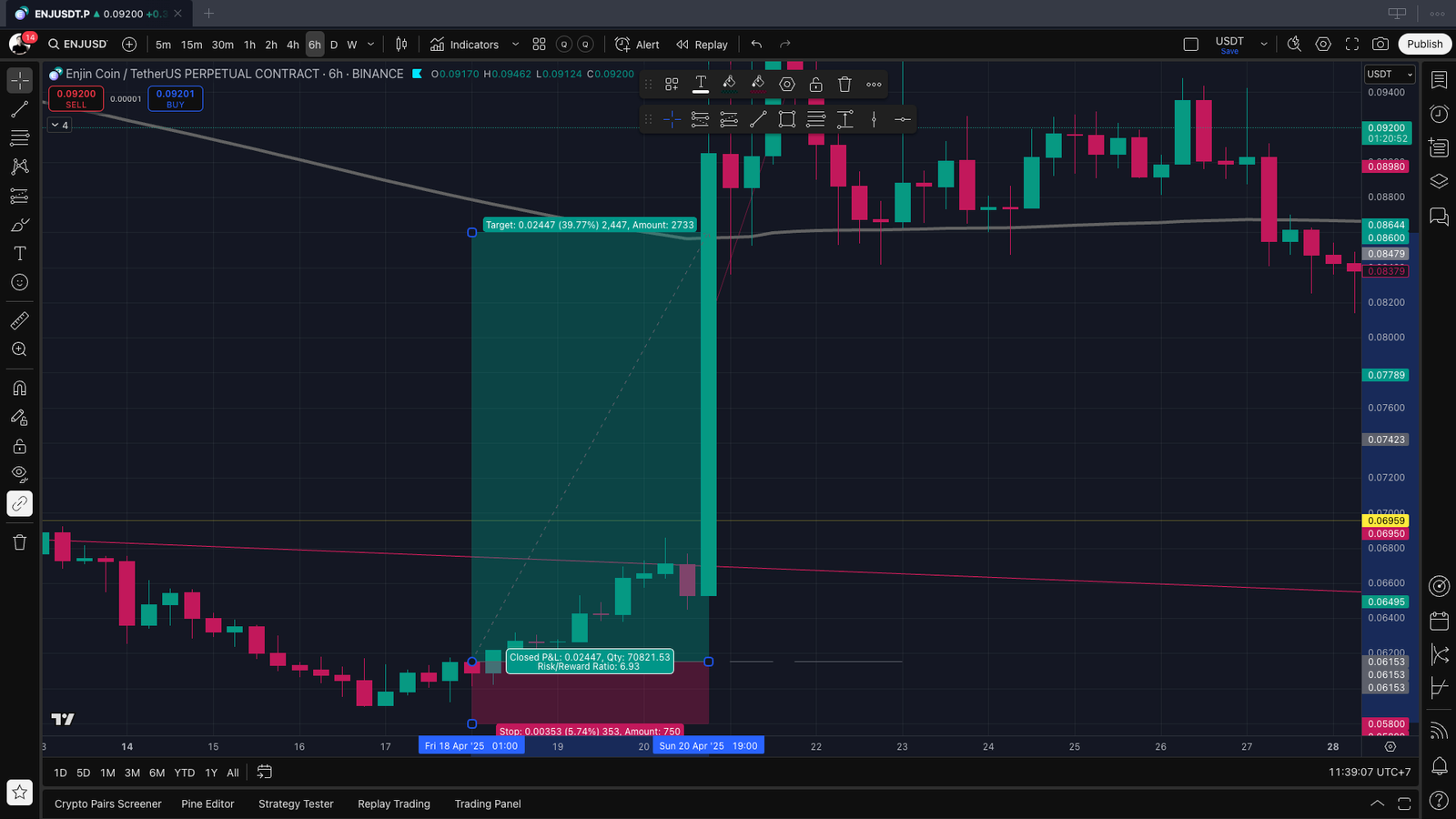
Task: Open the Fibonacci retracement tool
Action: (x=19, y=138)
